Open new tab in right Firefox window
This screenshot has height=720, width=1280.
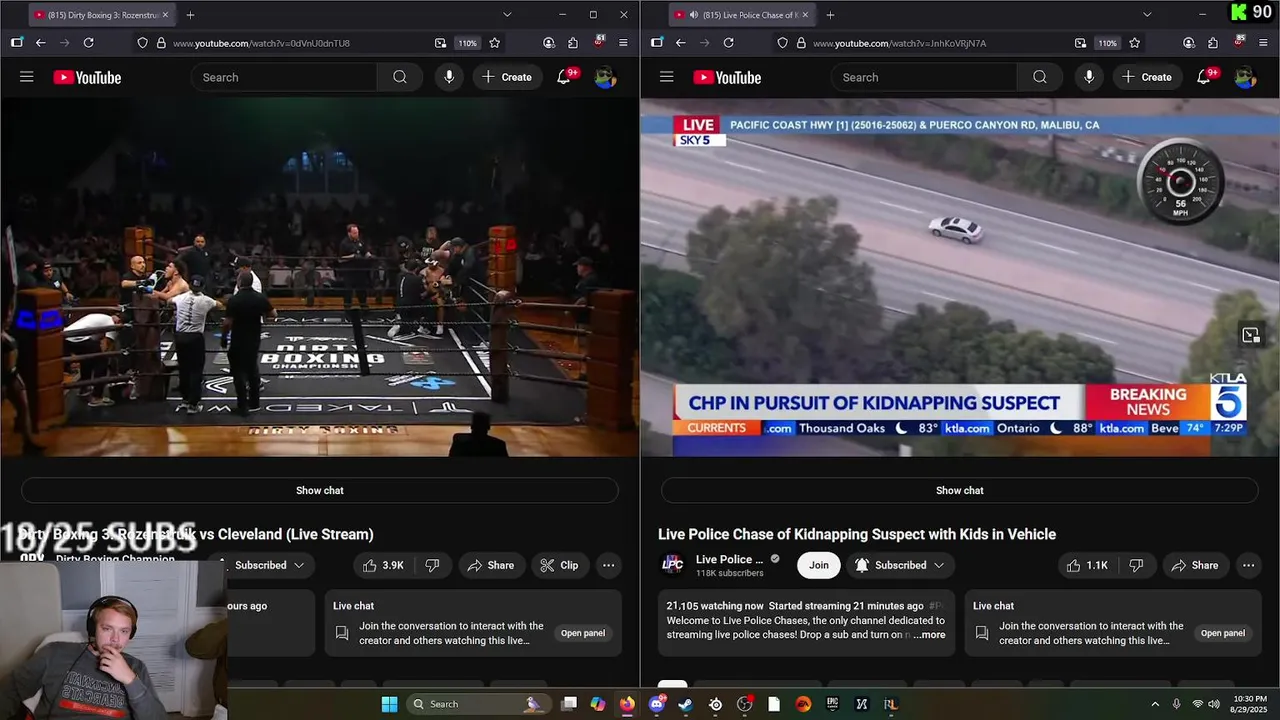pyautogui.click(x=830, y=15)
